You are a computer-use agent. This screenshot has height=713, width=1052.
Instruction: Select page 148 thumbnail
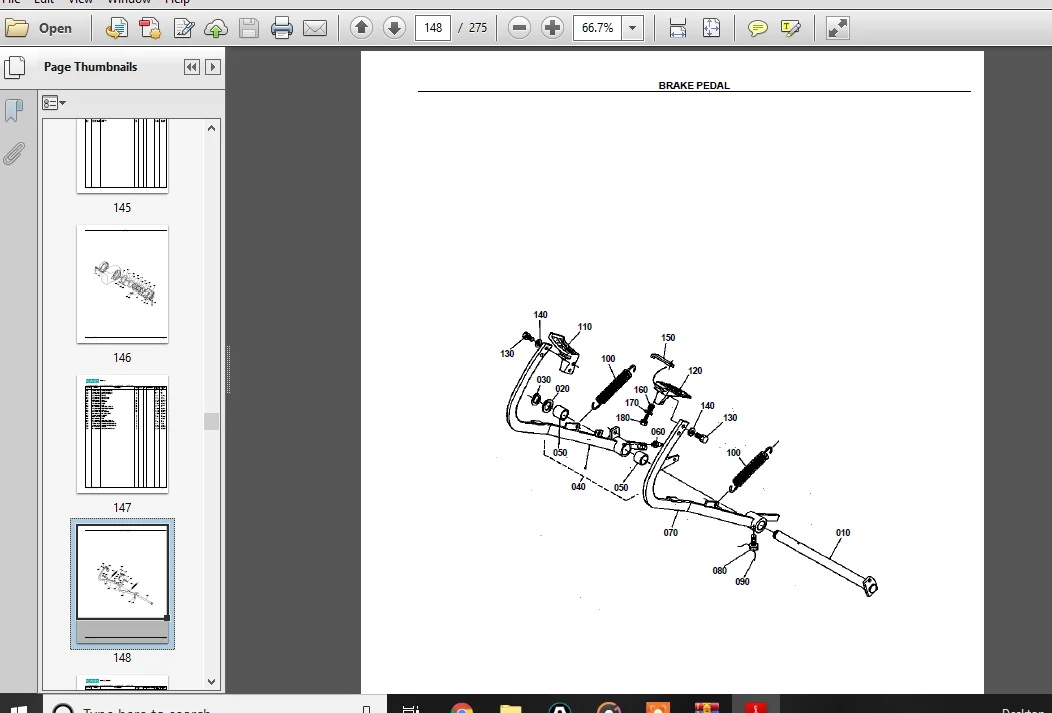pyautogui.click(x=122, y=584)
